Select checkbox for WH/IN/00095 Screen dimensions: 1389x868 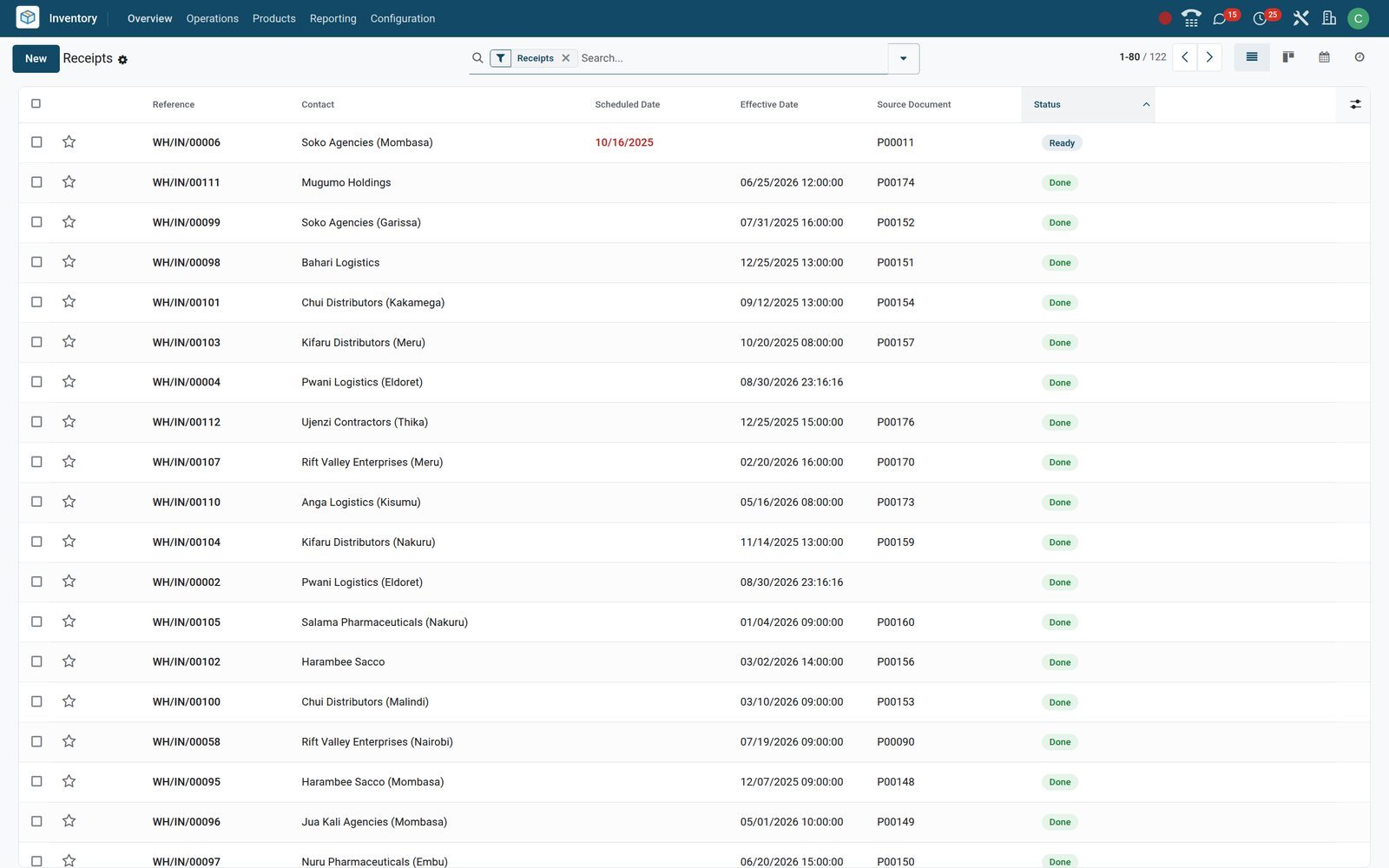(x=36, y=780)
